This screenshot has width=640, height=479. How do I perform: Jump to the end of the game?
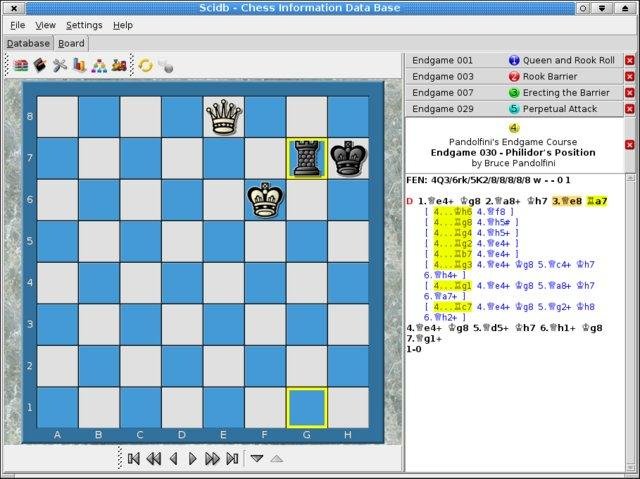click(x=232, y=458)
